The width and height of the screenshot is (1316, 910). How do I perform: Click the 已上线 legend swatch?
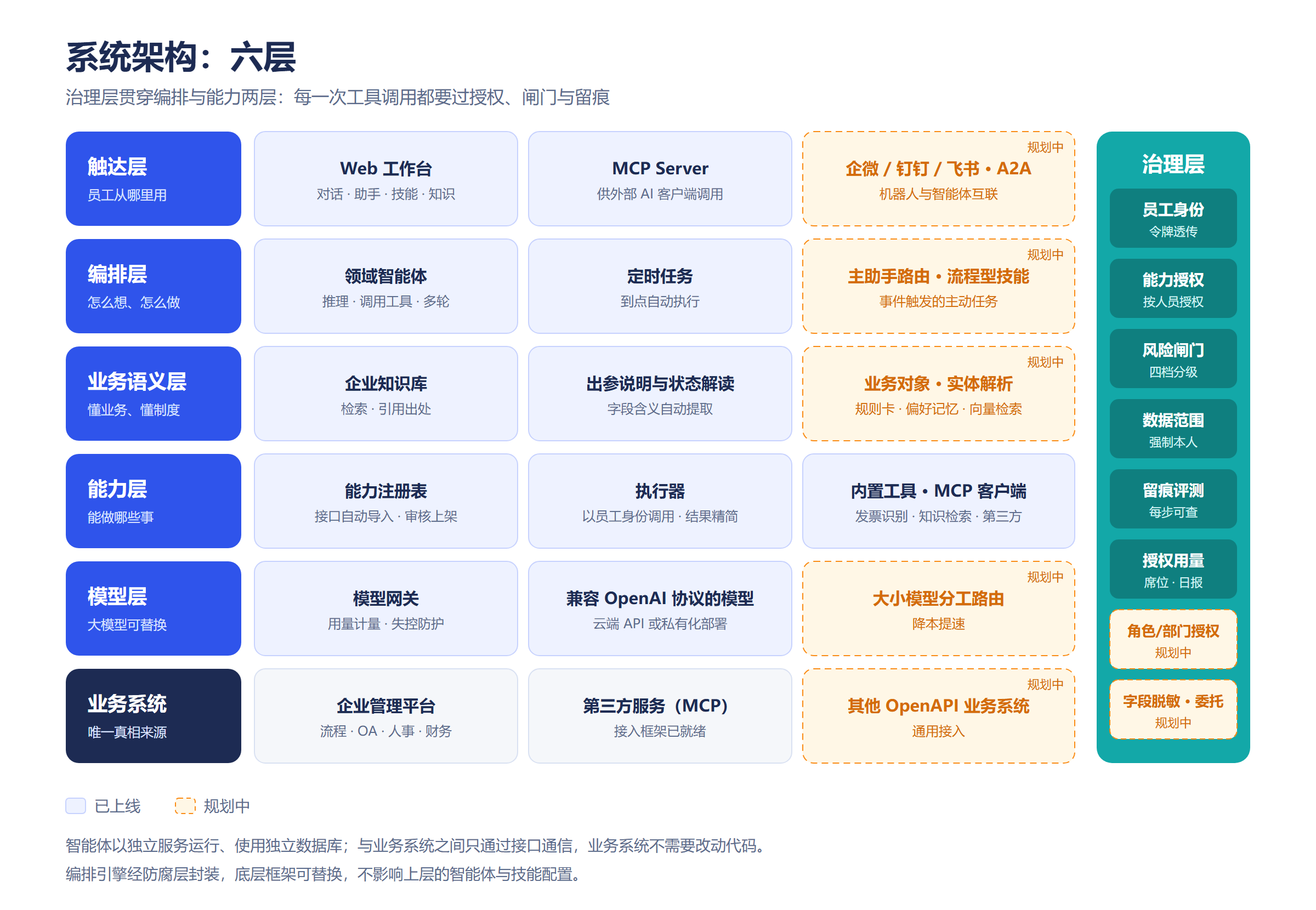(x=75, y=806)
